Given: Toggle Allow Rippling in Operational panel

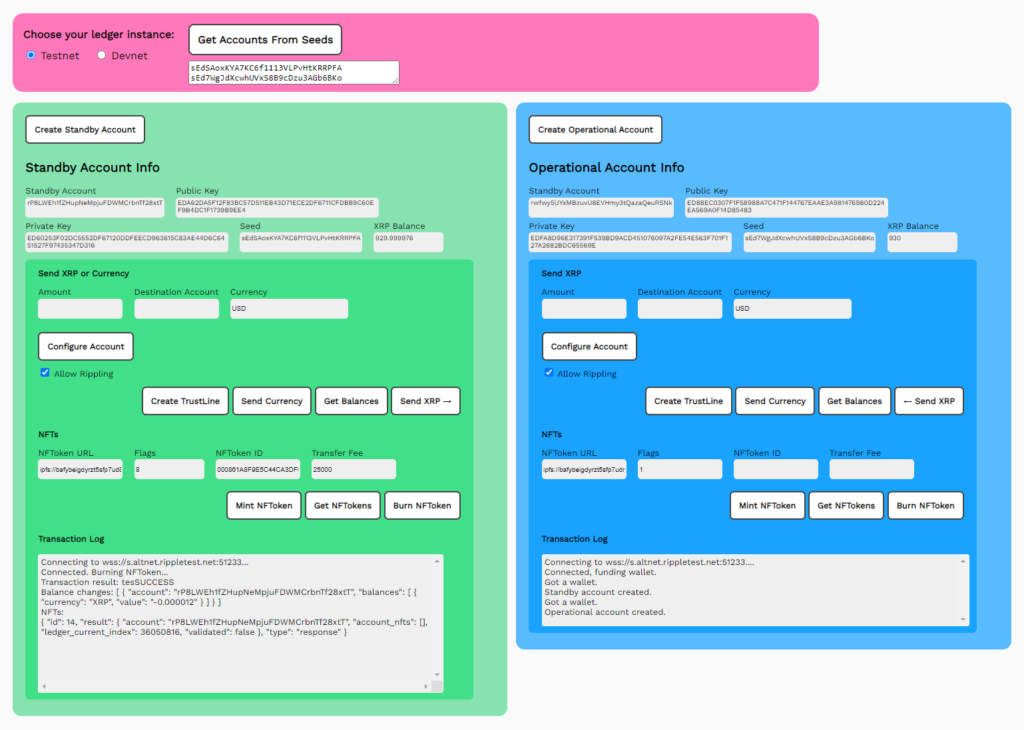Looking at the screenshot, I should pyautogui.click(x=549, y=373).
